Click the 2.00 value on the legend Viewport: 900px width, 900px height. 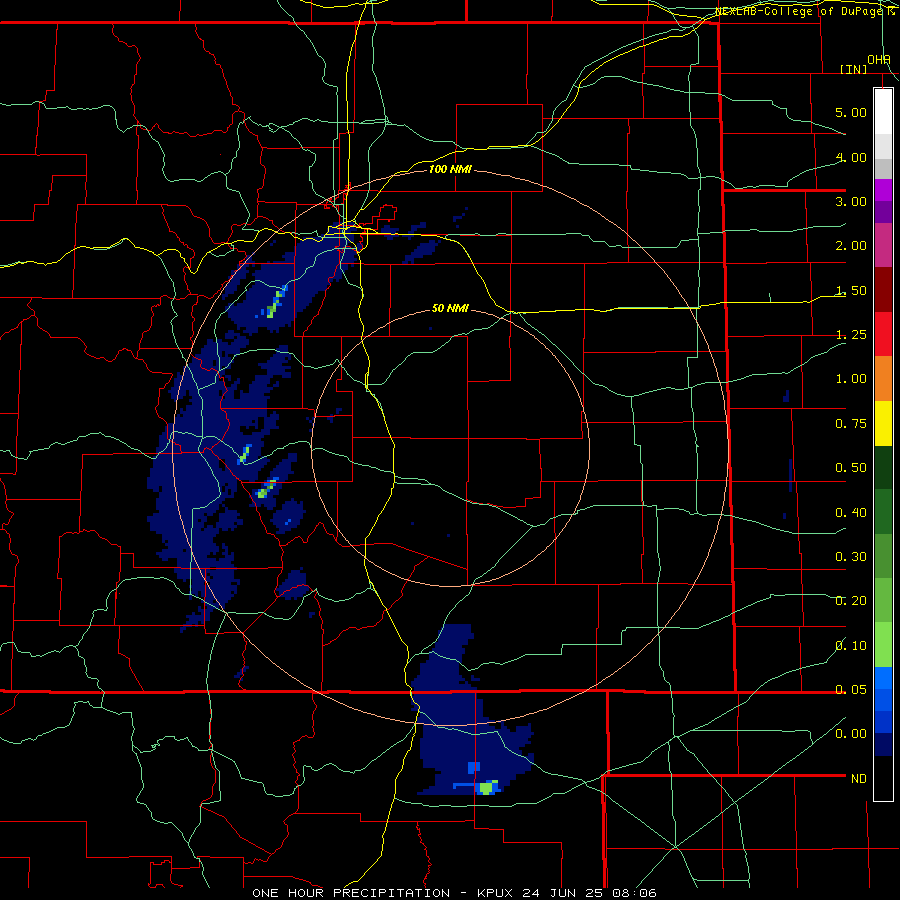851,246
